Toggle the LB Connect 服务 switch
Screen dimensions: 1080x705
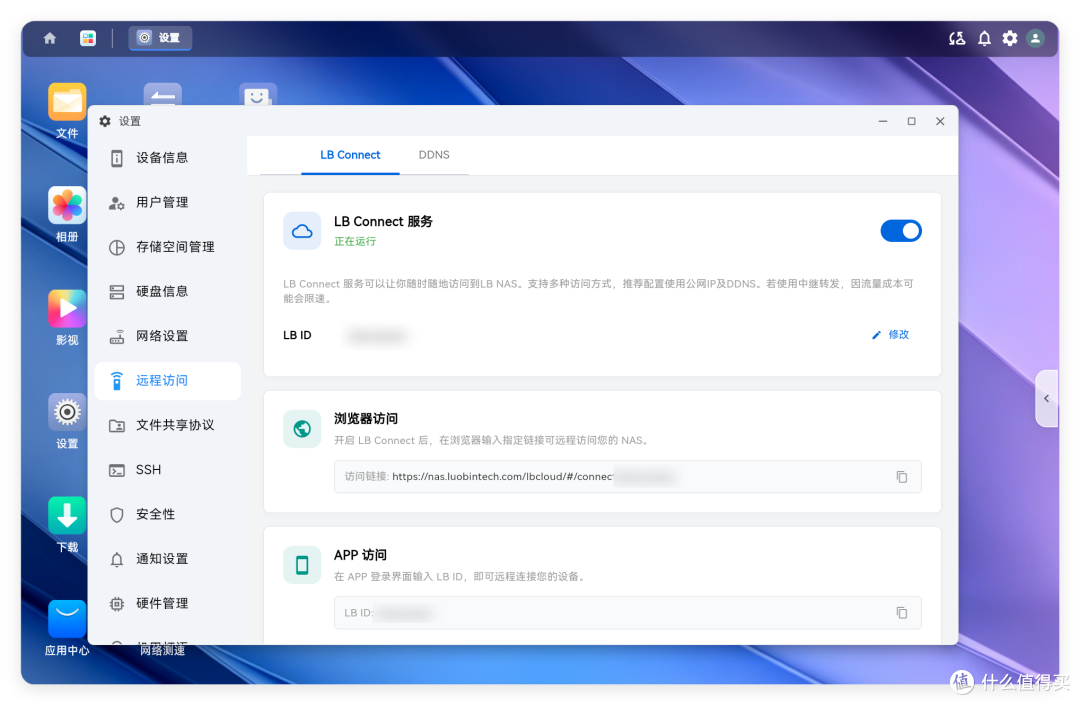[900, 231]
